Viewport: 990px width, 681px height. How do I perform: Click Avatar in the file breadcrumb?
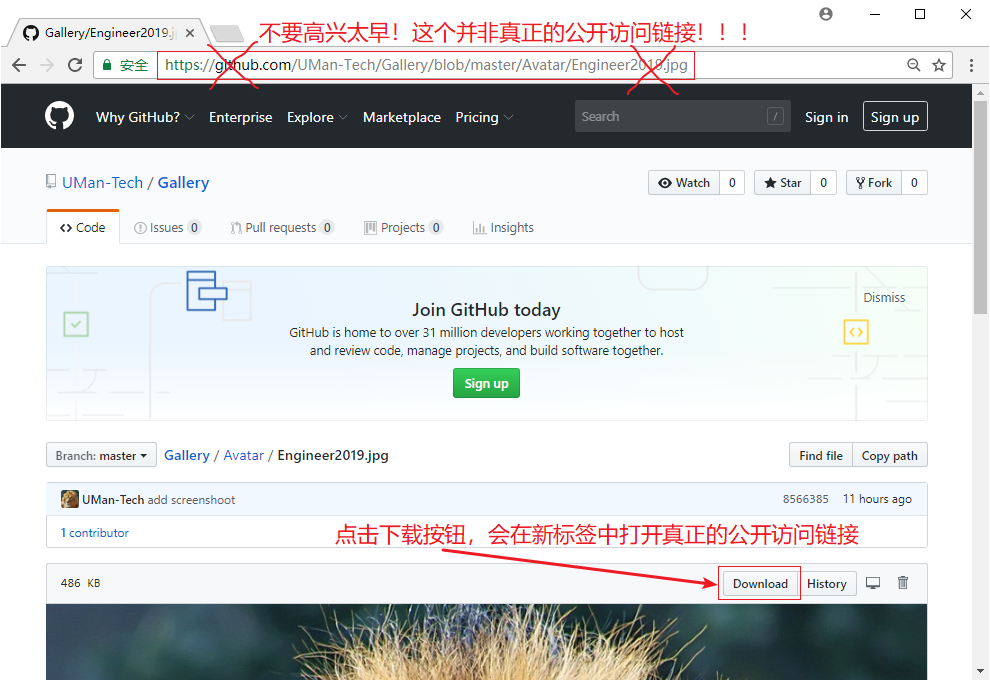(243, 455)
